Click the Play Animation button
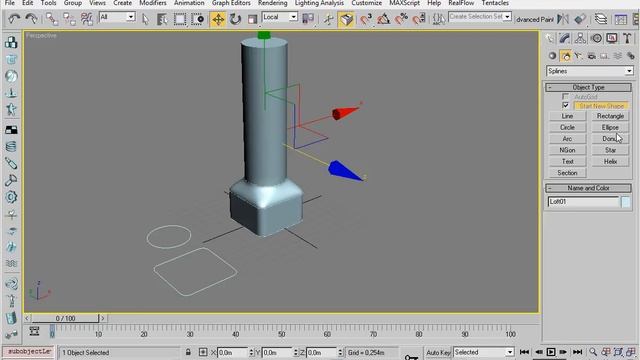Screen dimensions: 640x360 pos(551,352)
